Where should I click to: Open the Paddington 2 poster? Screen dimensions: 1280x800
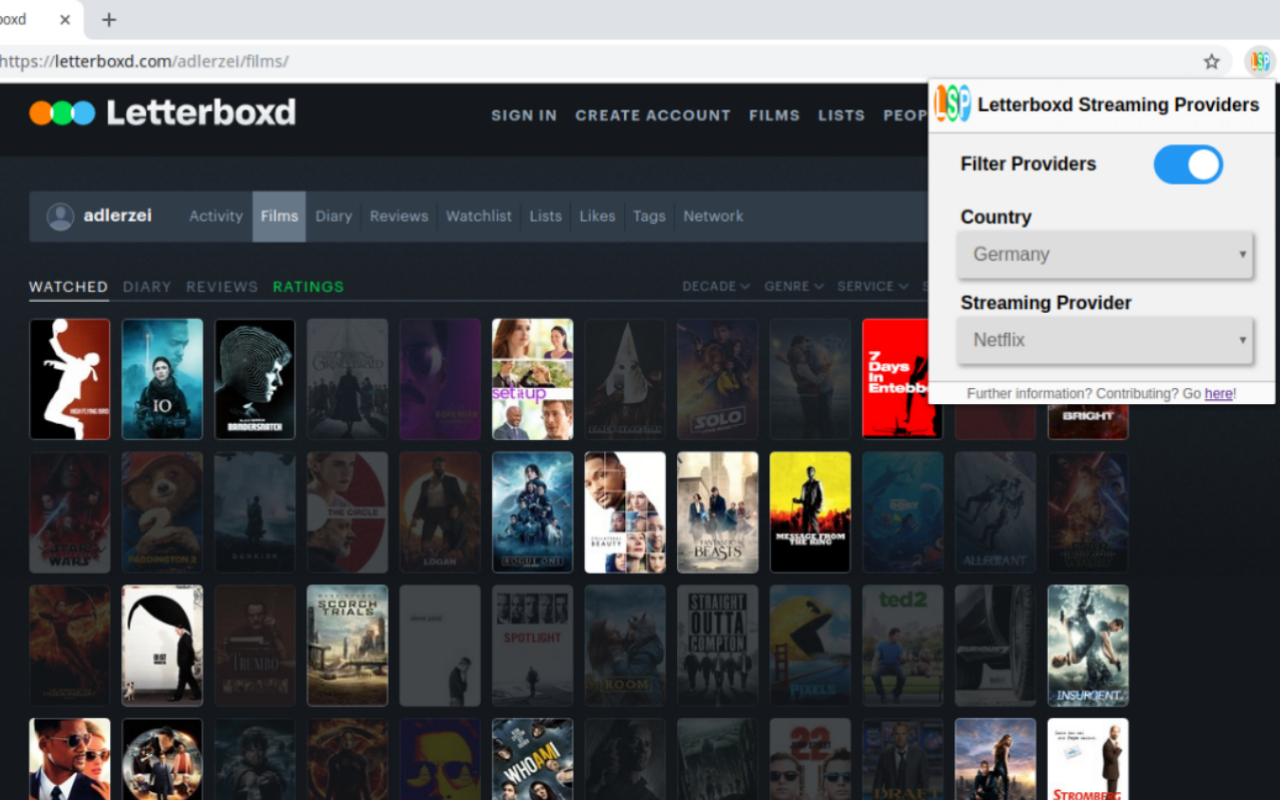pyautogui.click(x=162, y=512)
